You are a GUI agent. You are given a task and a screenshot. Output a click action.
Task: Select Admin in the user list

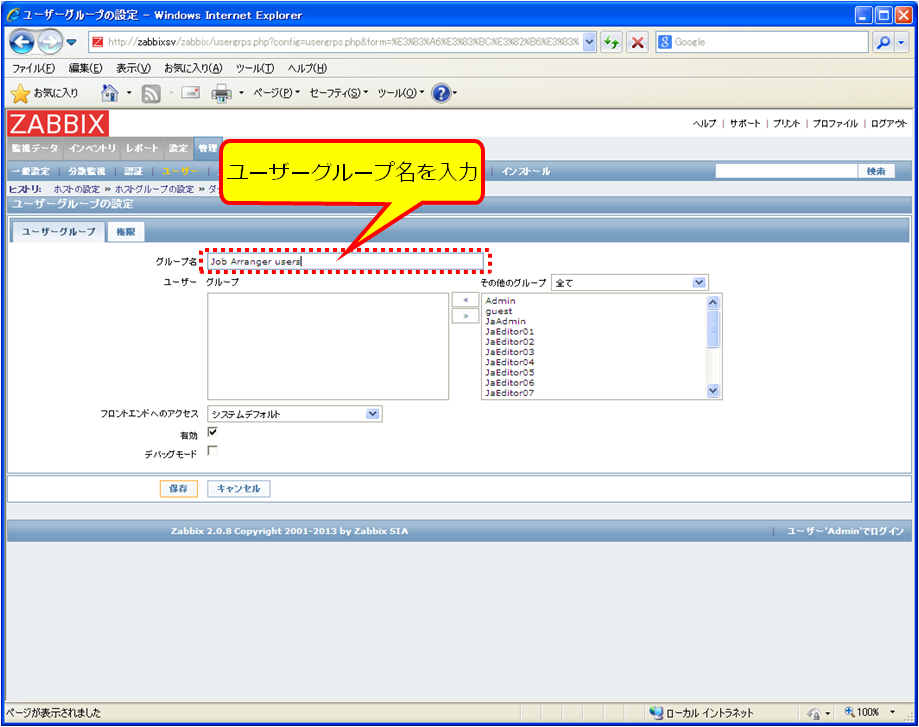[500, 301]
